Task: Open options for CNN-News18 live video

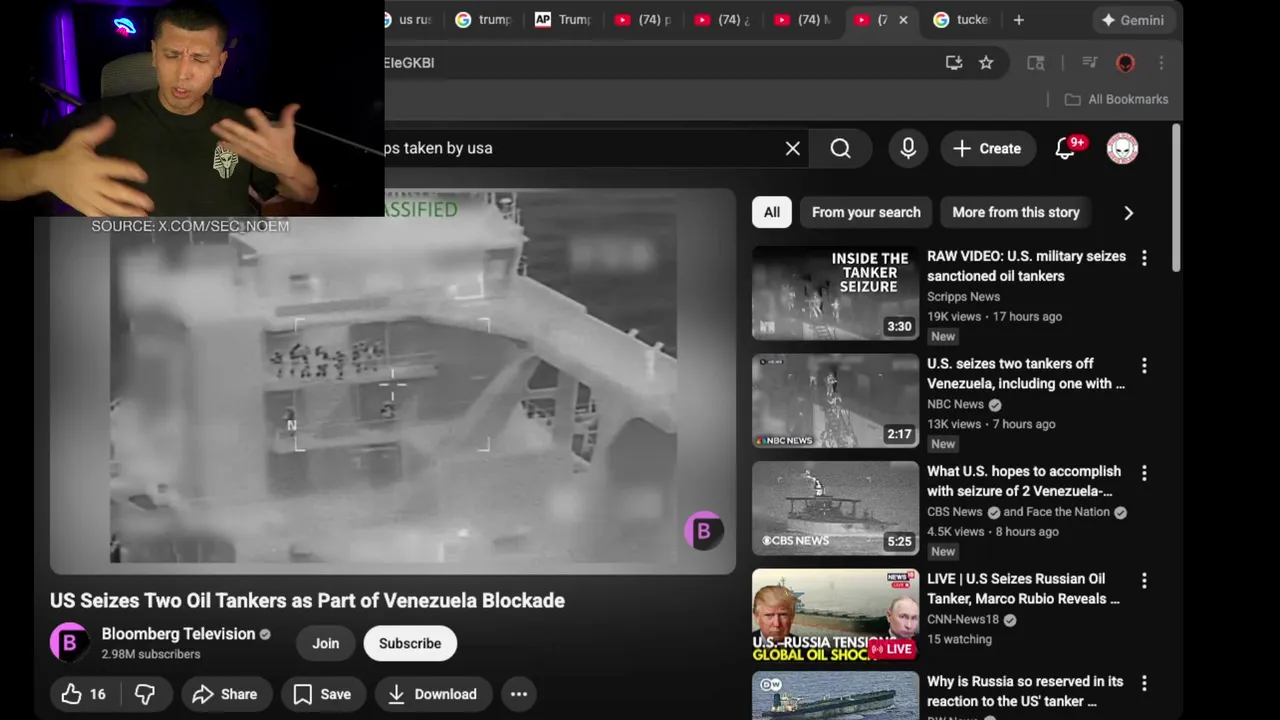Action: click(x=1144, y=581)
